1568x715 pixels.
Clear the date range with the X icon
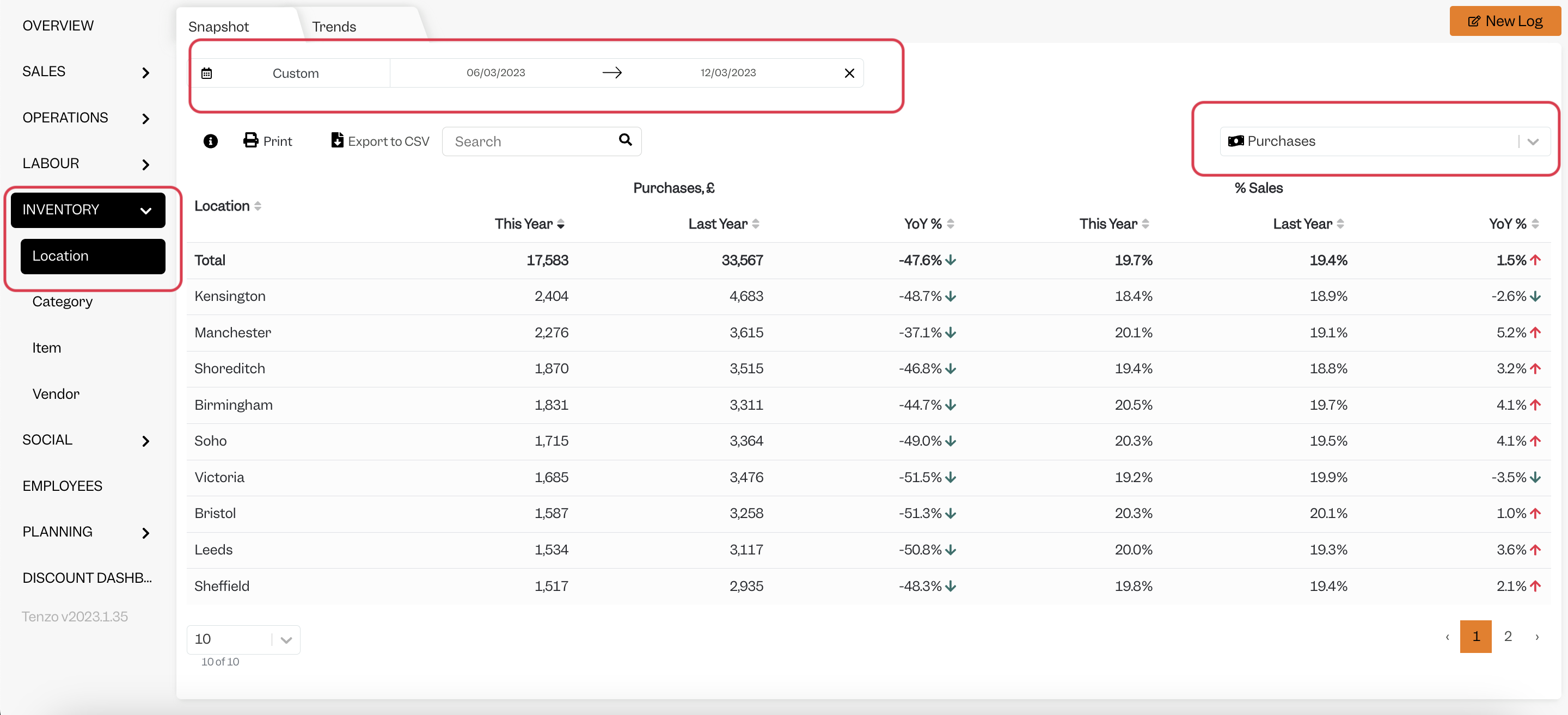pyautogui.click(x=850, y=72)
